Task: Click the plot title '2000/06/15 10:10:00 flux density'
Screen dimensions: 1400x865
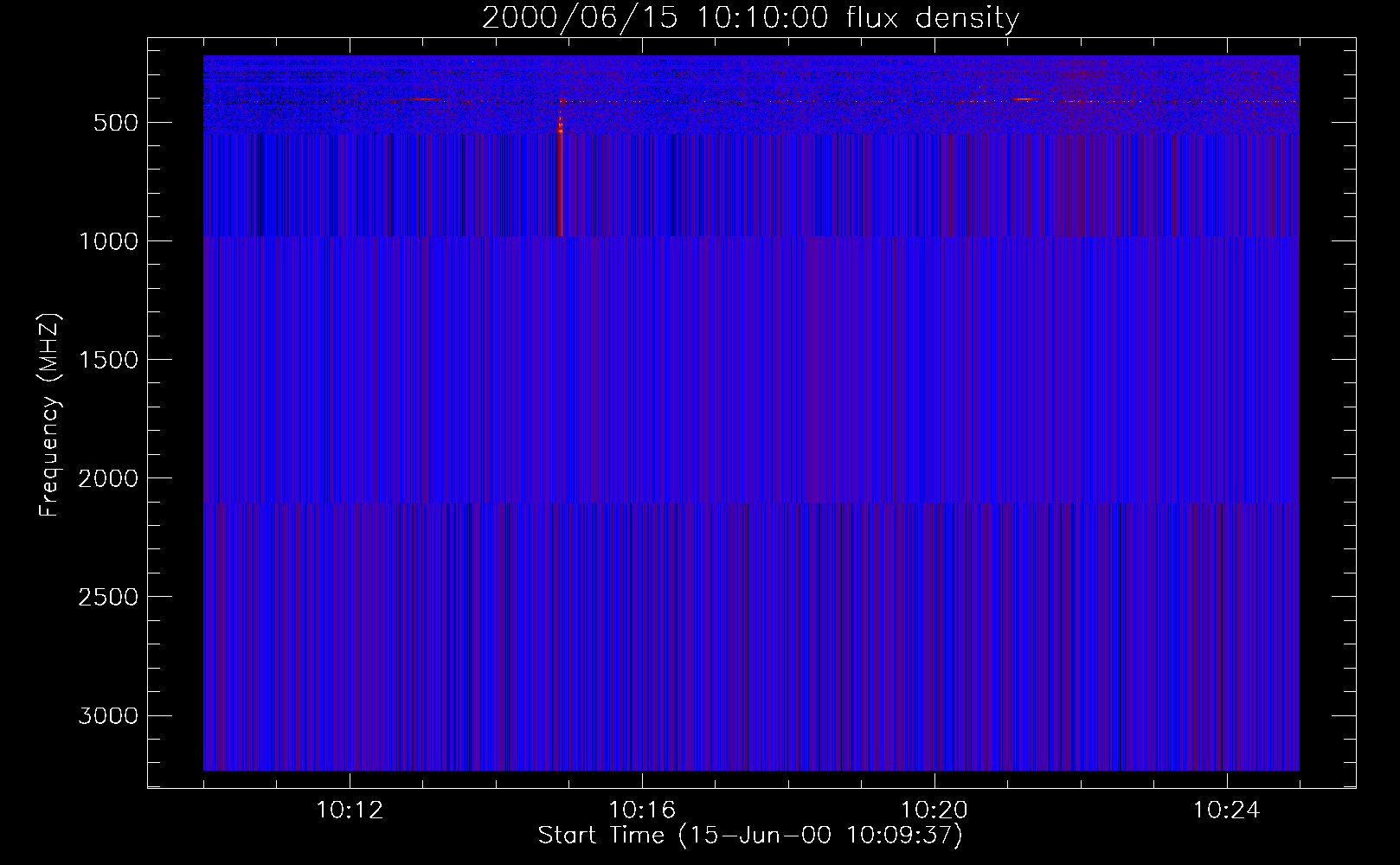Action: point(750,18)
